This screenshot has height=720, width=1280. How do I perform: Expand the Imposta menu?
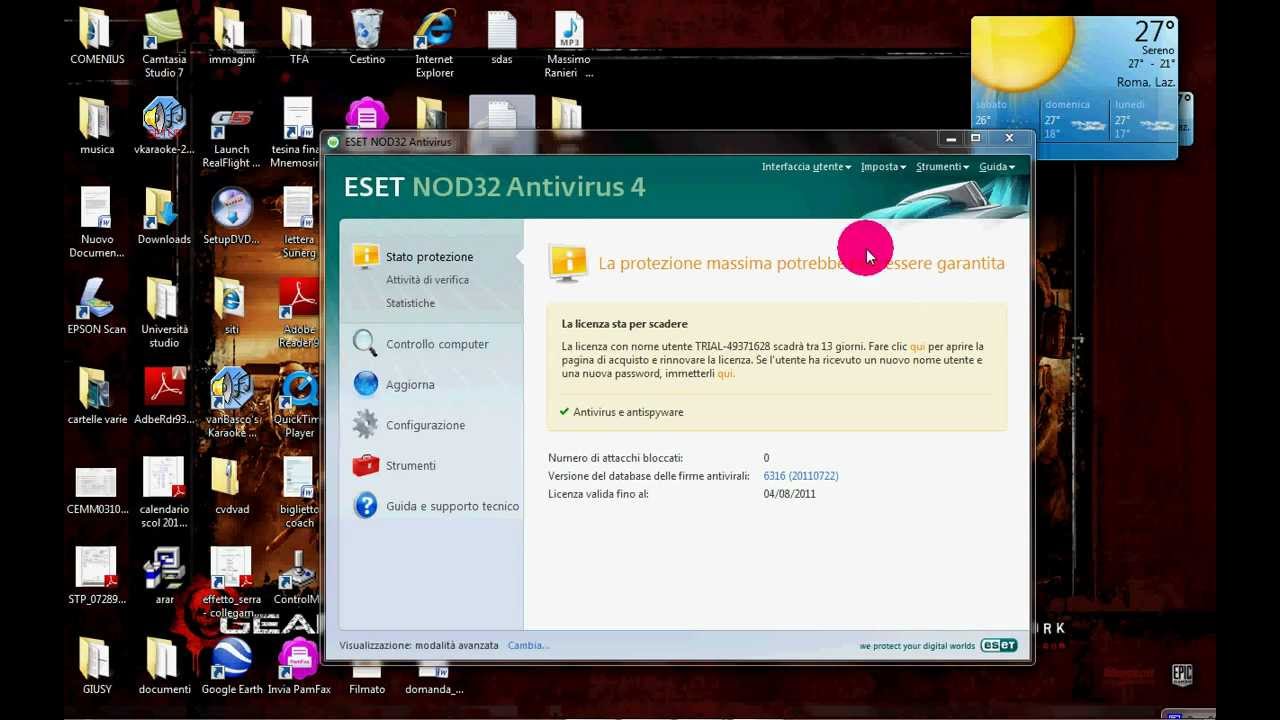point(883,167)
